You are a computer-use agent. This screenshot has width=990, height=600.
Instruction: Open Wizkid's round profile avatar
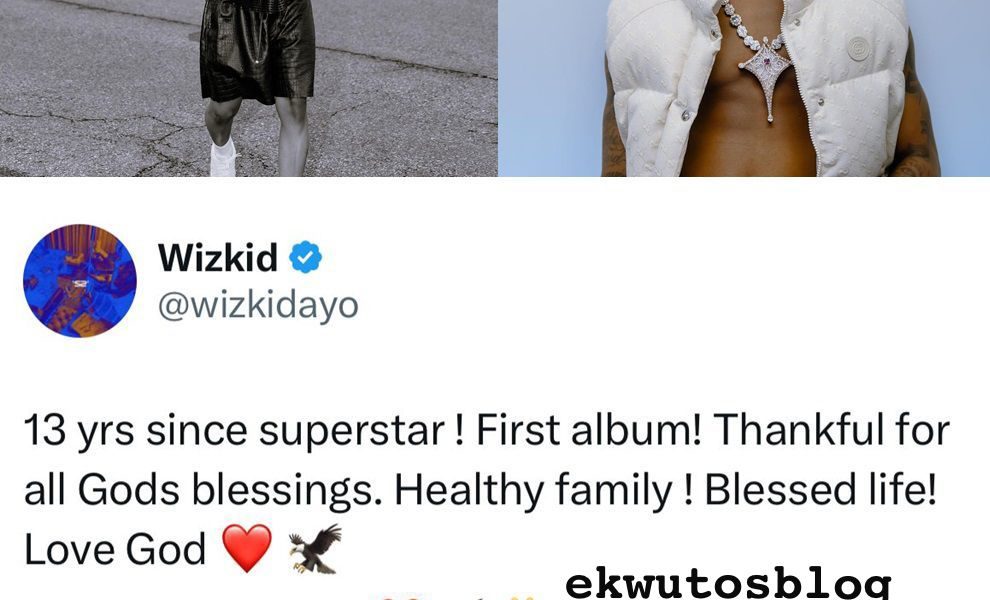(x=80, y=280)
